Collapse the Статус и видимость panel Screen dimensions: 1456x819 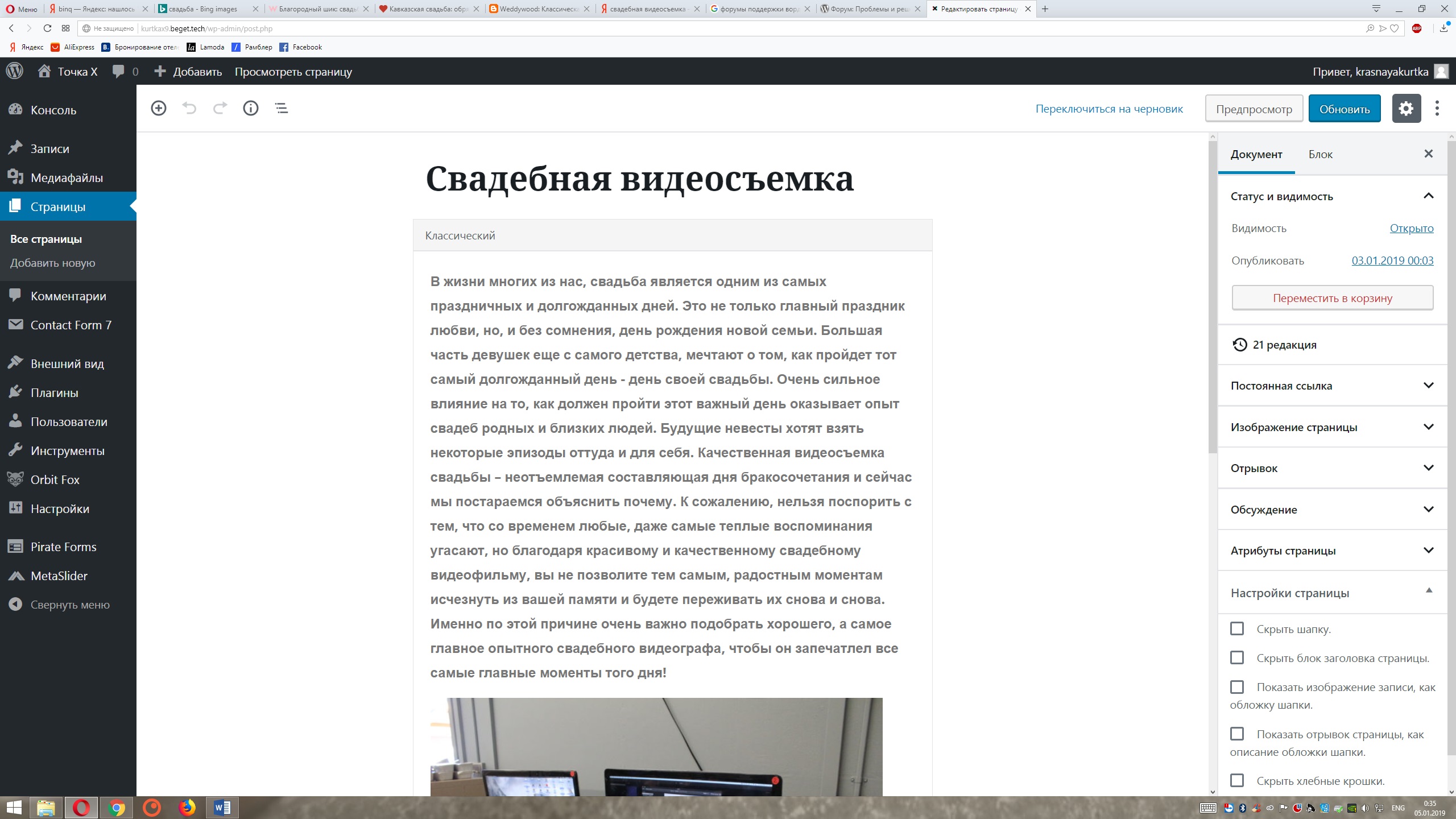1428,196
